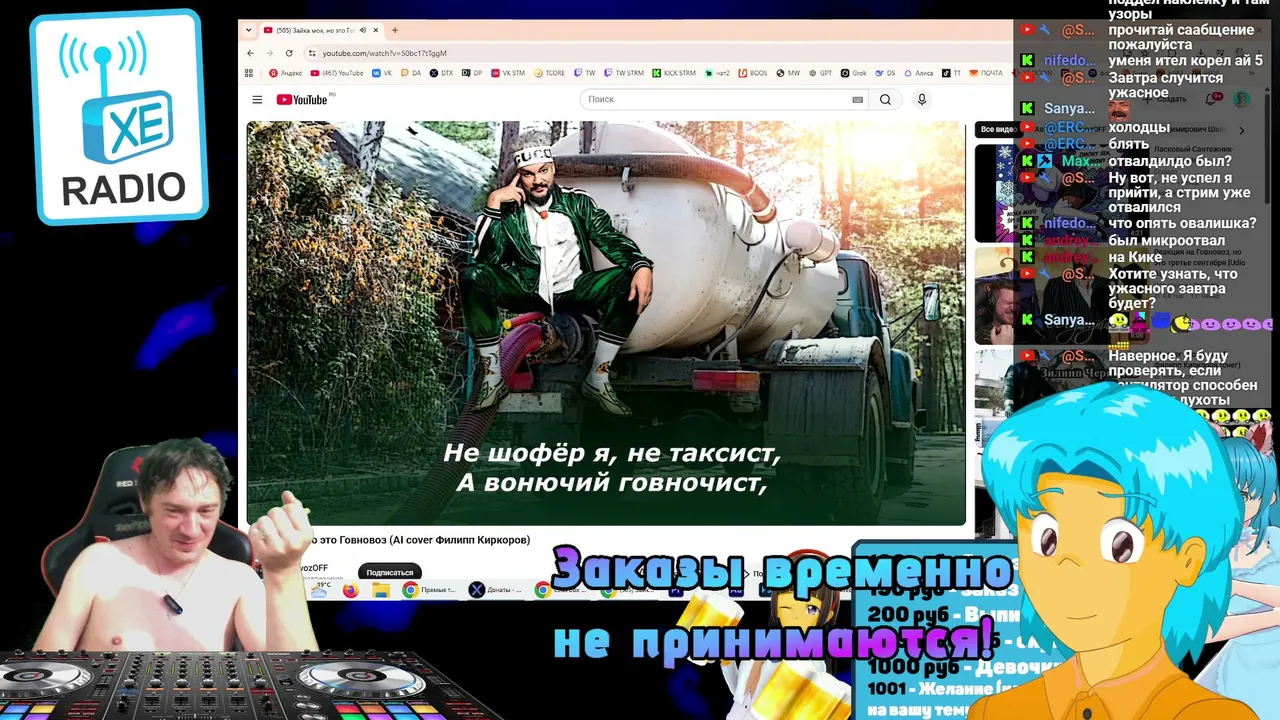Expand the tab search dropdown arrow
Viewport: 1280px width, 720px height.
[x=249, y=30]
